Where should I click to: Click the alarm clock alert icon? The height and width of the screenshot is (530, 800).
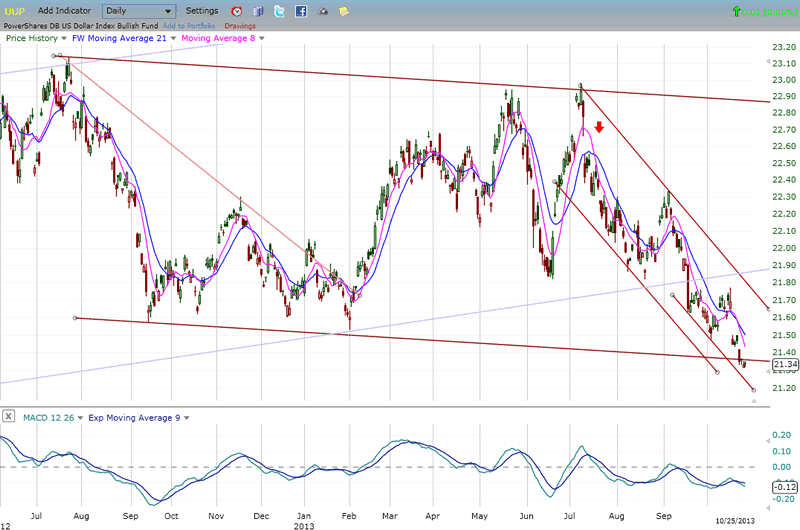tap(237, 11)
